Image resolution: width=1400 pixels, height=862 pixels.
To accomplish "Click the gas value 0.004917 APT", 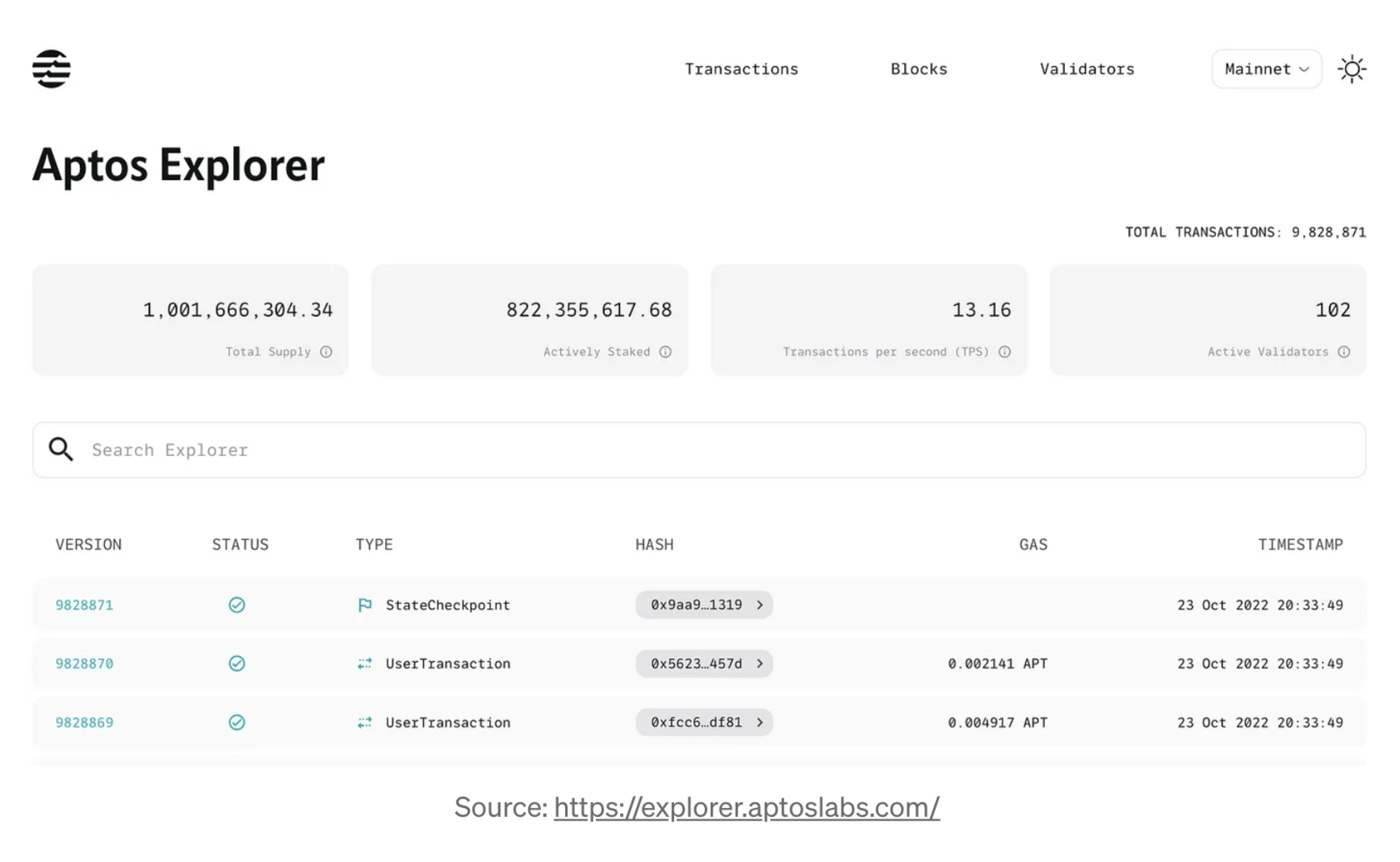I will pyautogui.click(x=997, y=723).
